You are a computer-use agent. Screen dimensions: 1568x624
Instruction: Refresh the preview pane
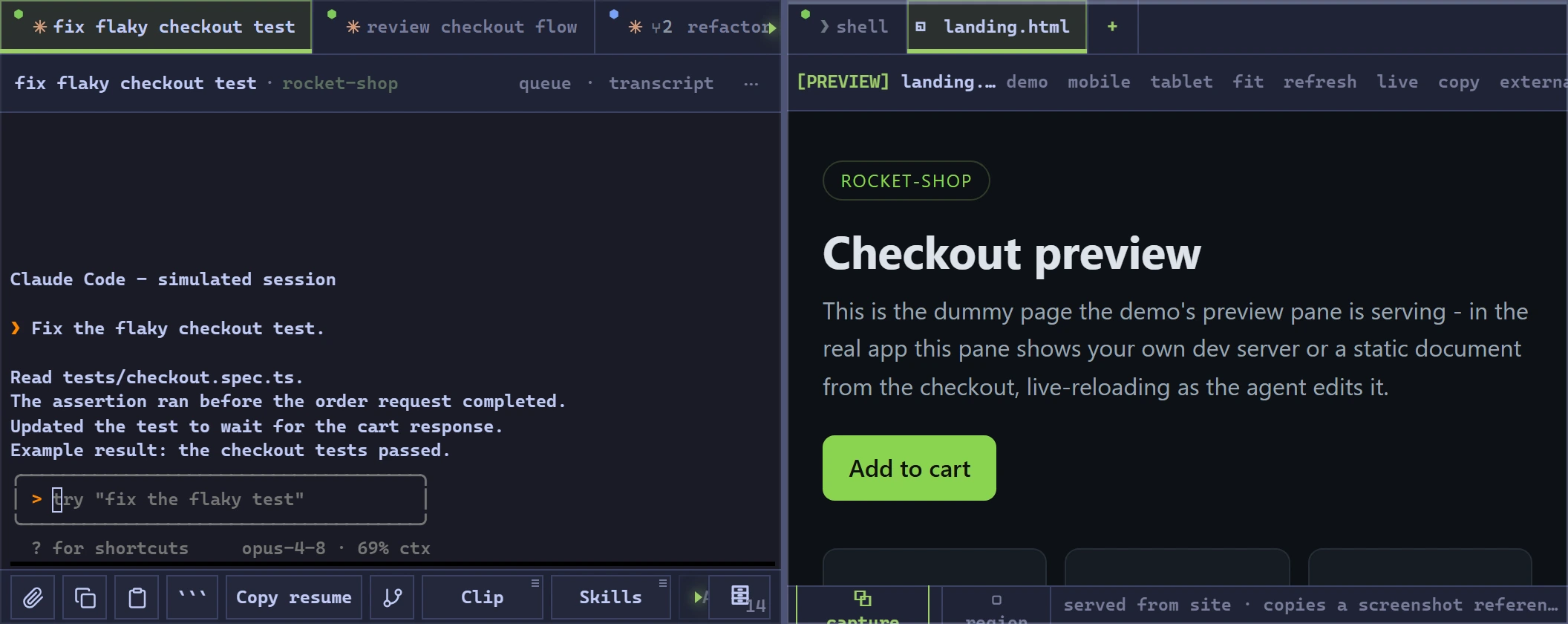pos(1320,82)
